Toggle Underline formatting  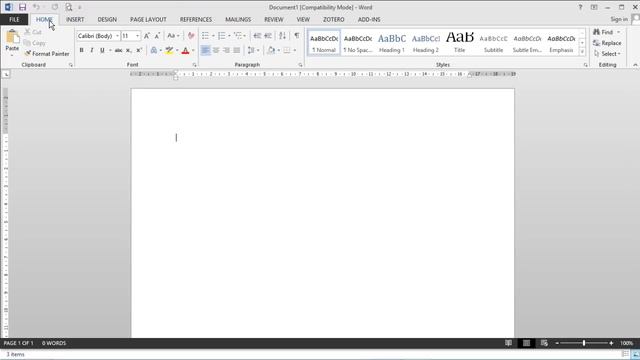point(102,50)
